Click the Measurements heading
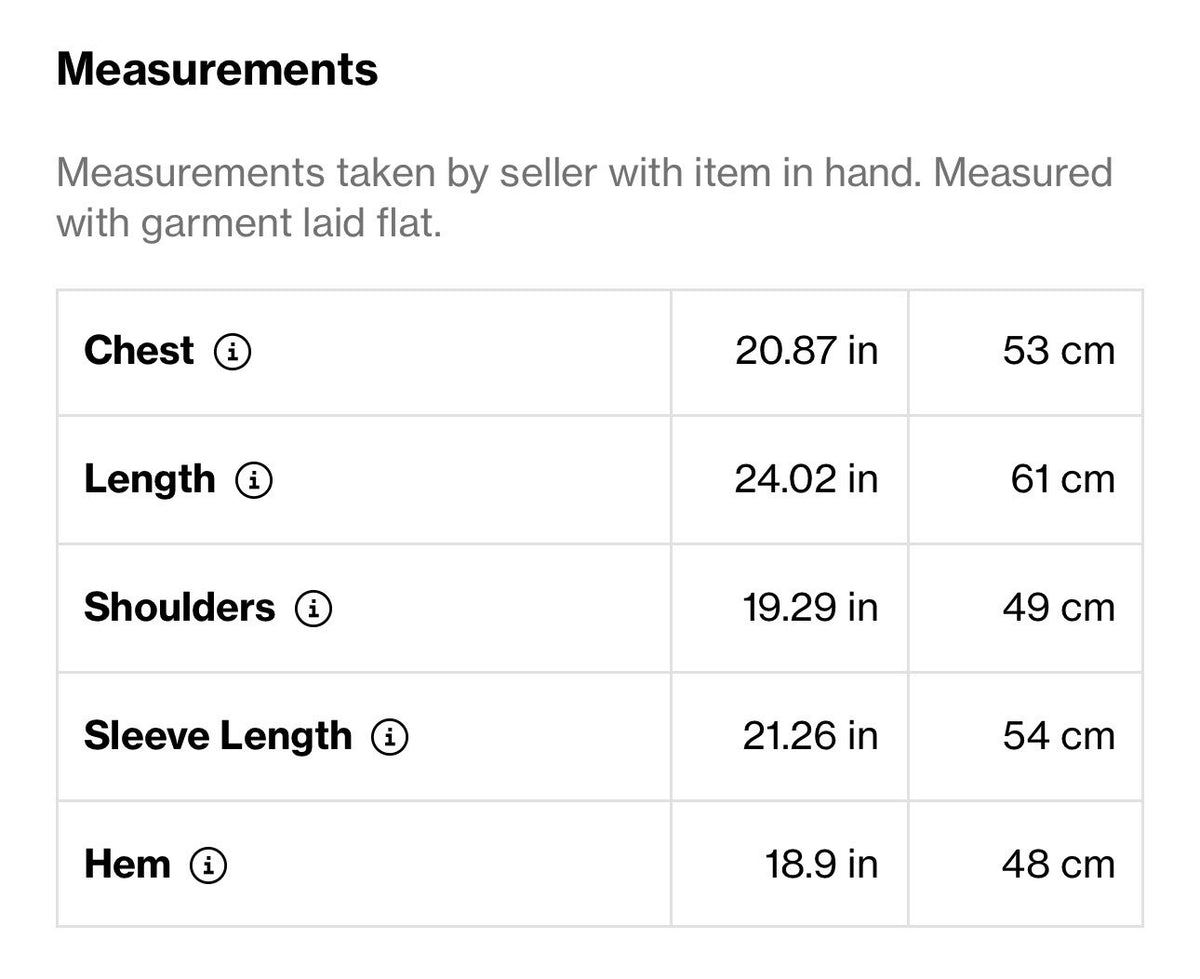 coord(217,70)
